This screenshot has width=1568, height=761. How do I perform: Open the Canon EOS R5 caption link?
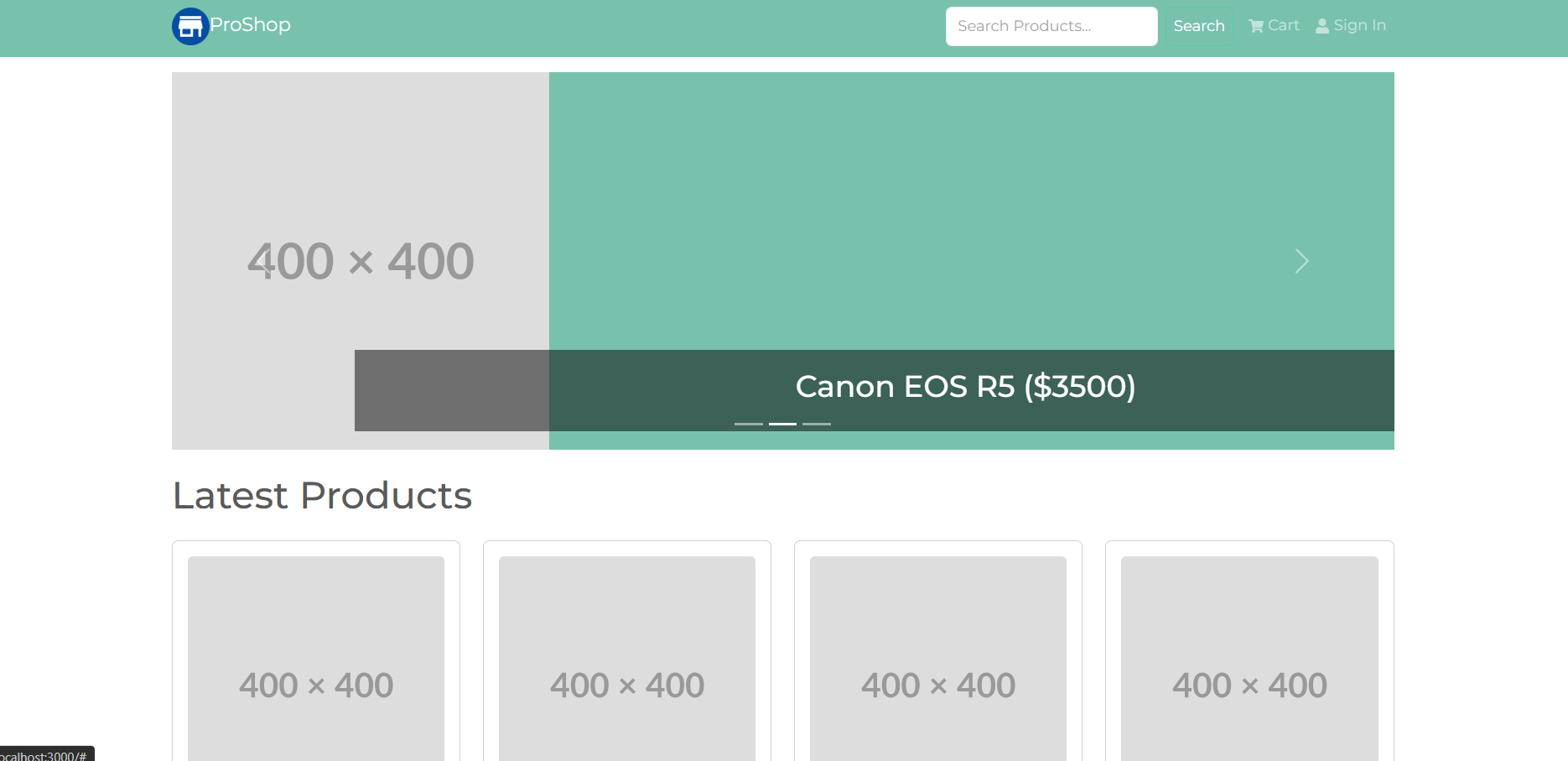965,387
